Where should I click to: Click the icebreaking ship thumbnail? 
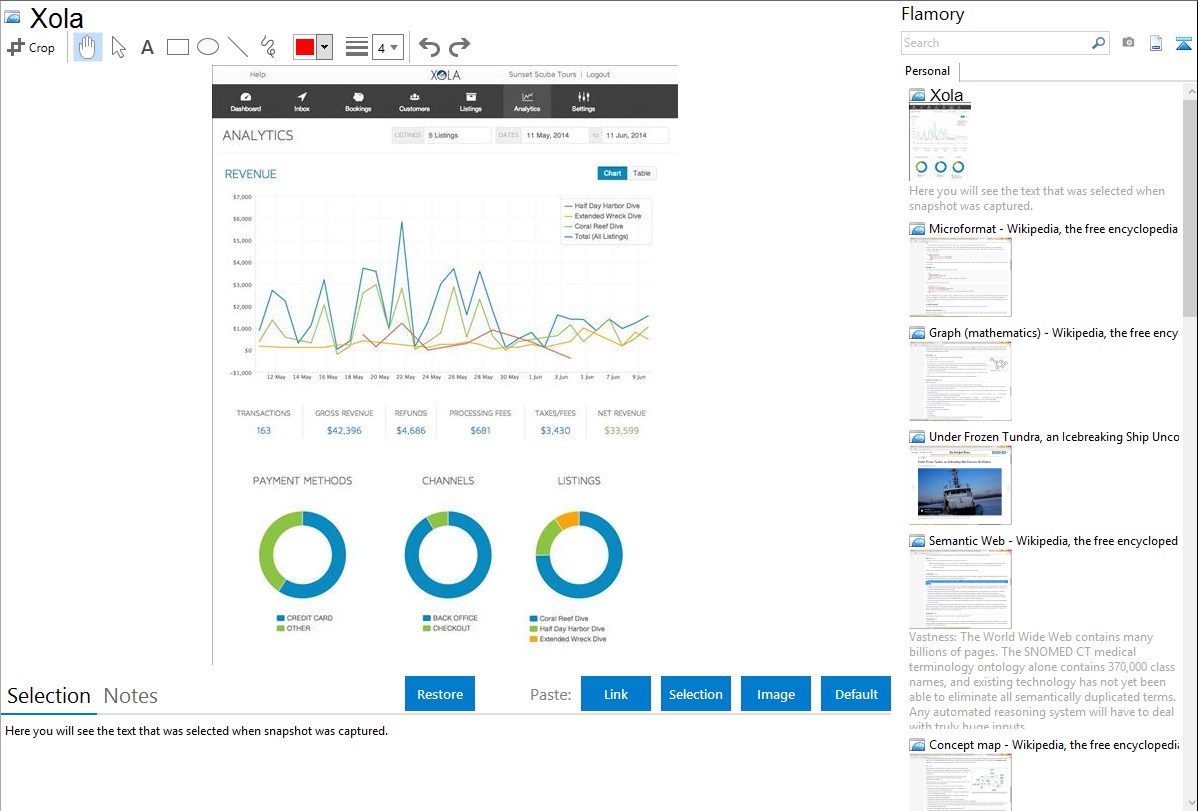click(x=960, y=486)
